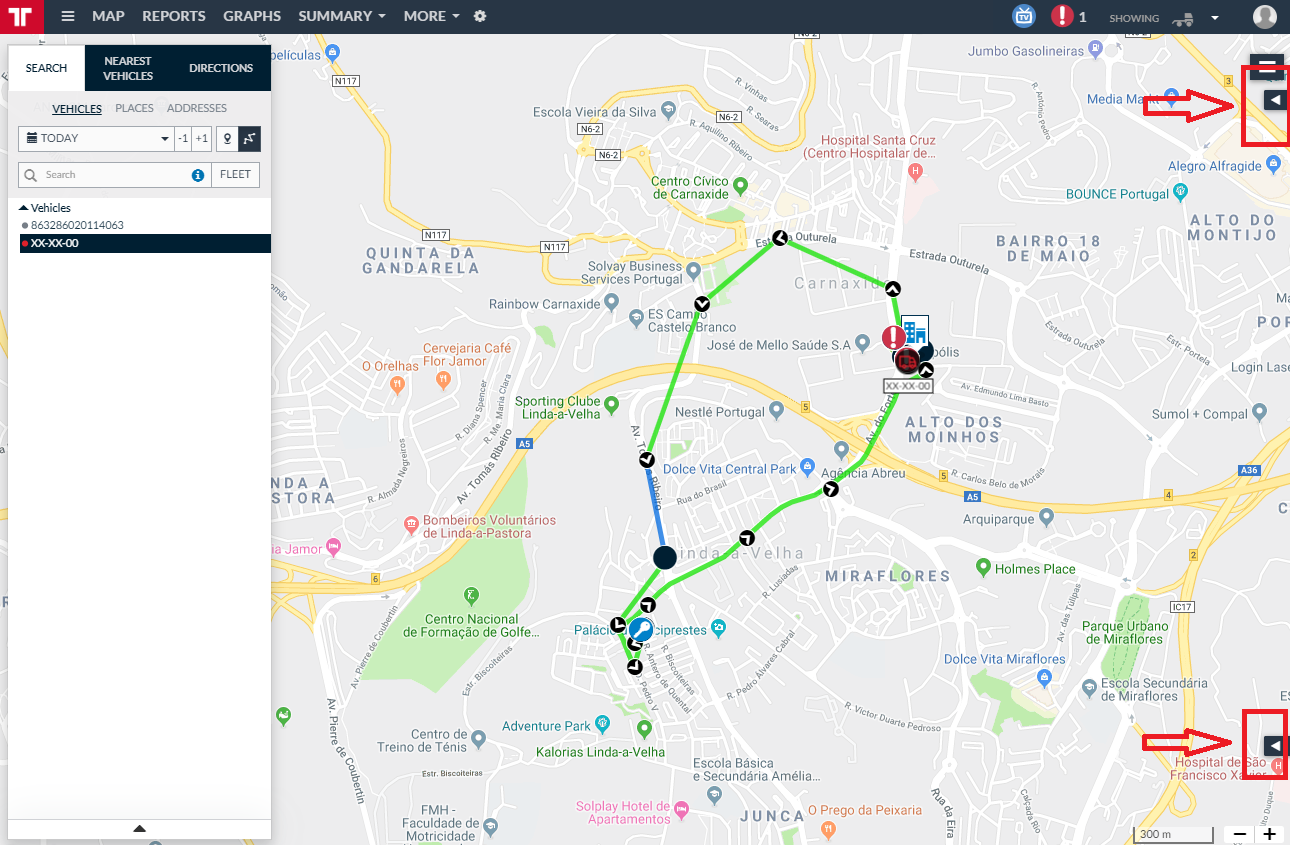
Task: Switch to the DIRECTIONS tab
Action: [x=221, y=68]
